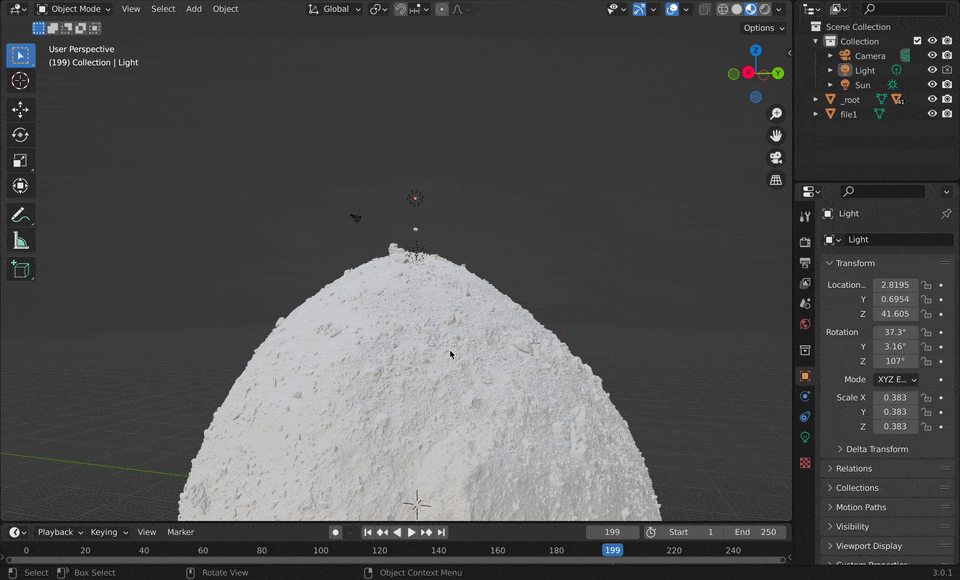Toggle visibility of file1 object
Viewport: 960px width, 580px height.
[x=932, y=114]
